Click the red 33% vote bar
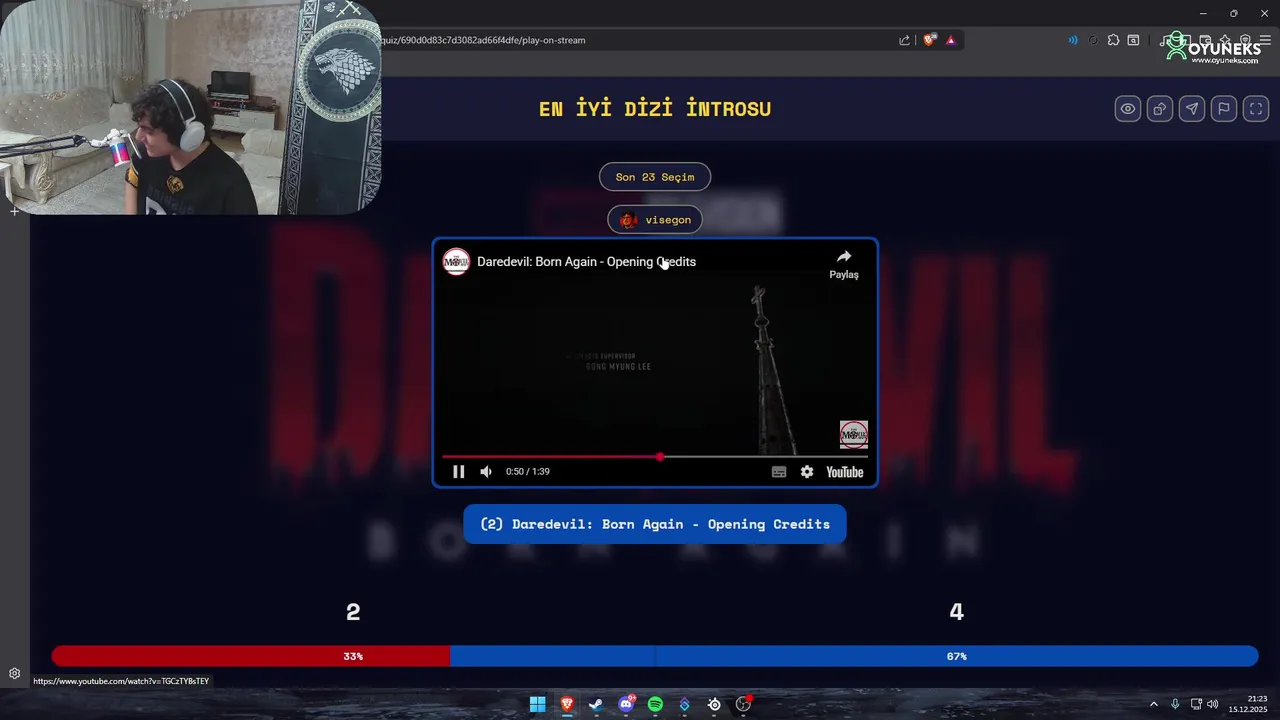1280x720 pixels. coord(251,656)
